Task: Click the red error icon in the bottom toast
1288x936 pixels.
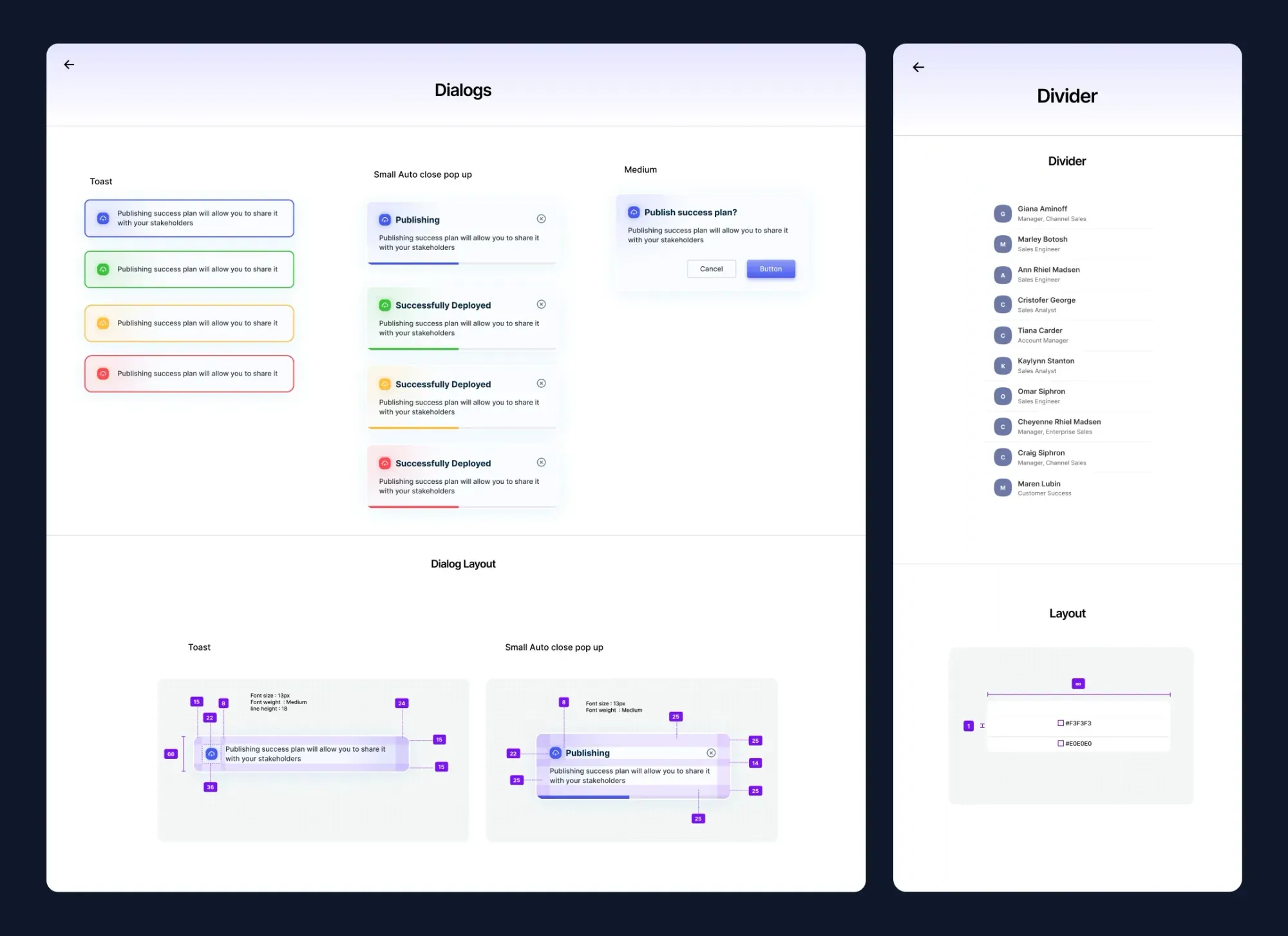Action: click(103, 373)
